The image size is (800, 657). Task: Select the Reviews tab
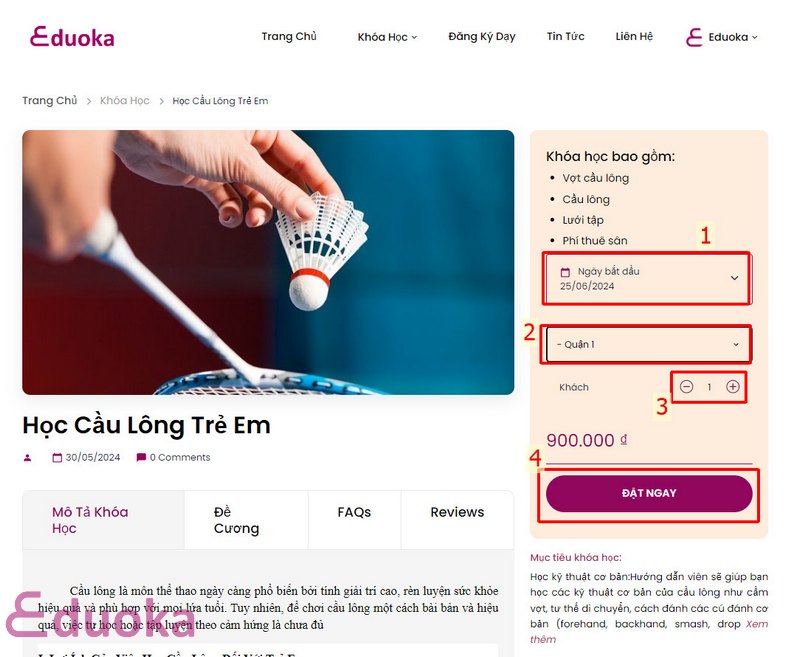(x=457, y=512)
